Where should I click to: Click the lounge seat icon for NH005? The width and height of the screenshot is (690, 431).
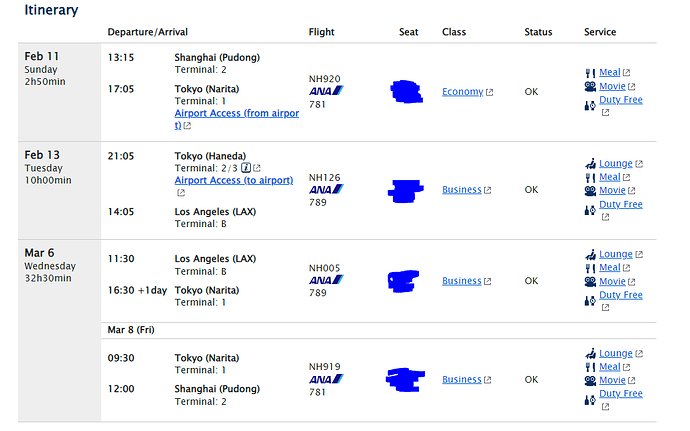590,254
